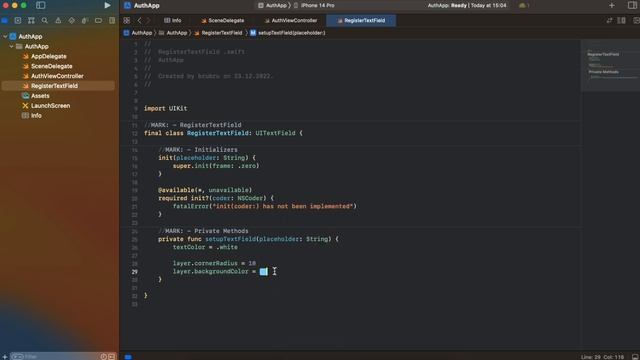Click the import UIKit line
This screenshot has height=360, width=640.
point(165,109)
